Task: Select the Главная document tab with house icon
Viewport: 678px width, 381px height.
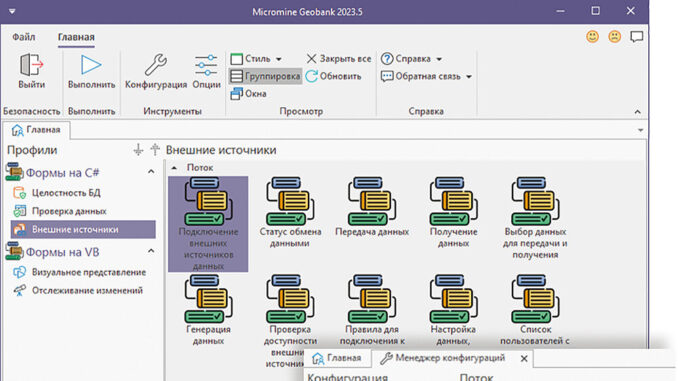Action: [x=36, y=130]
